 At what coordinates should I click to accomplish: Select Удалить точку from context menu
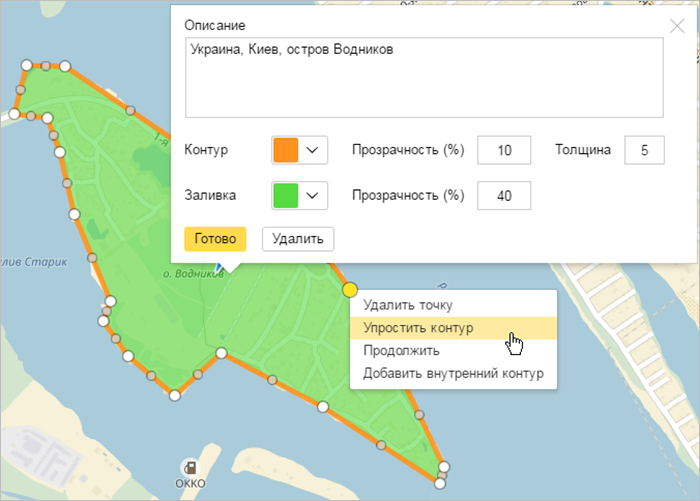pos(408,305)
